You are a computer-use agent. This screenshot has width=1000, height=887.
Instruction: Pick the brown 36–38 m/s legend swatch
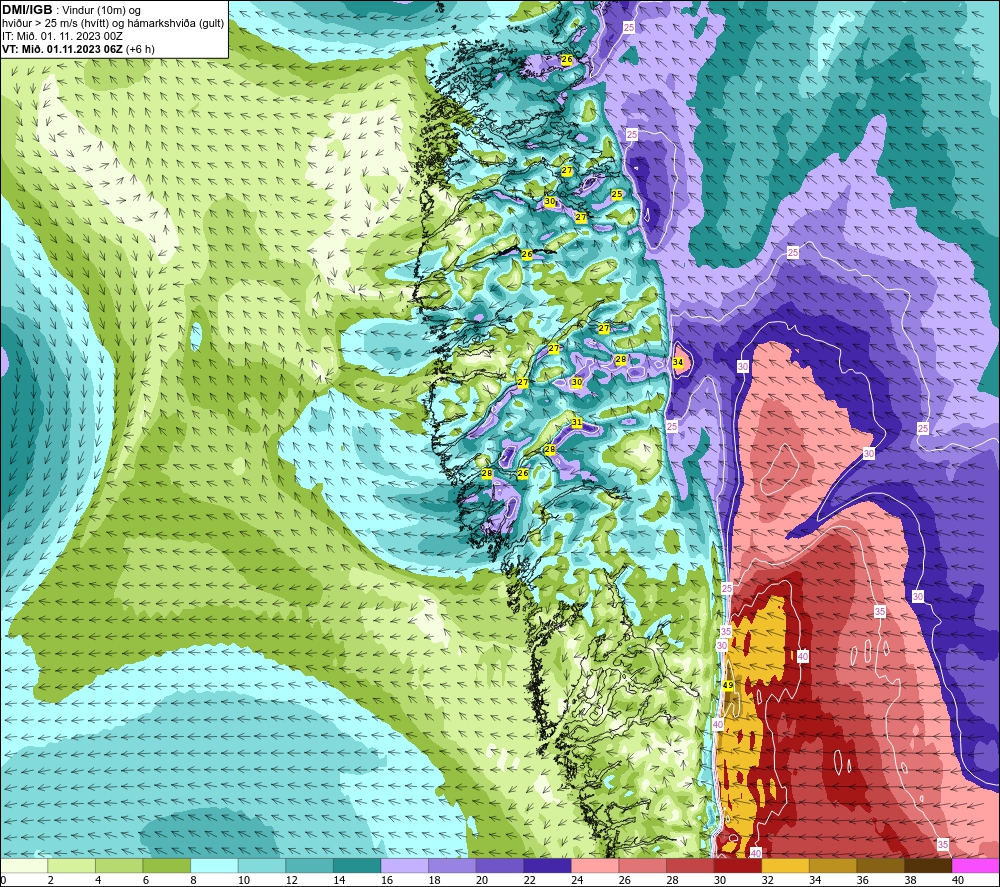[x=880, y=866]
